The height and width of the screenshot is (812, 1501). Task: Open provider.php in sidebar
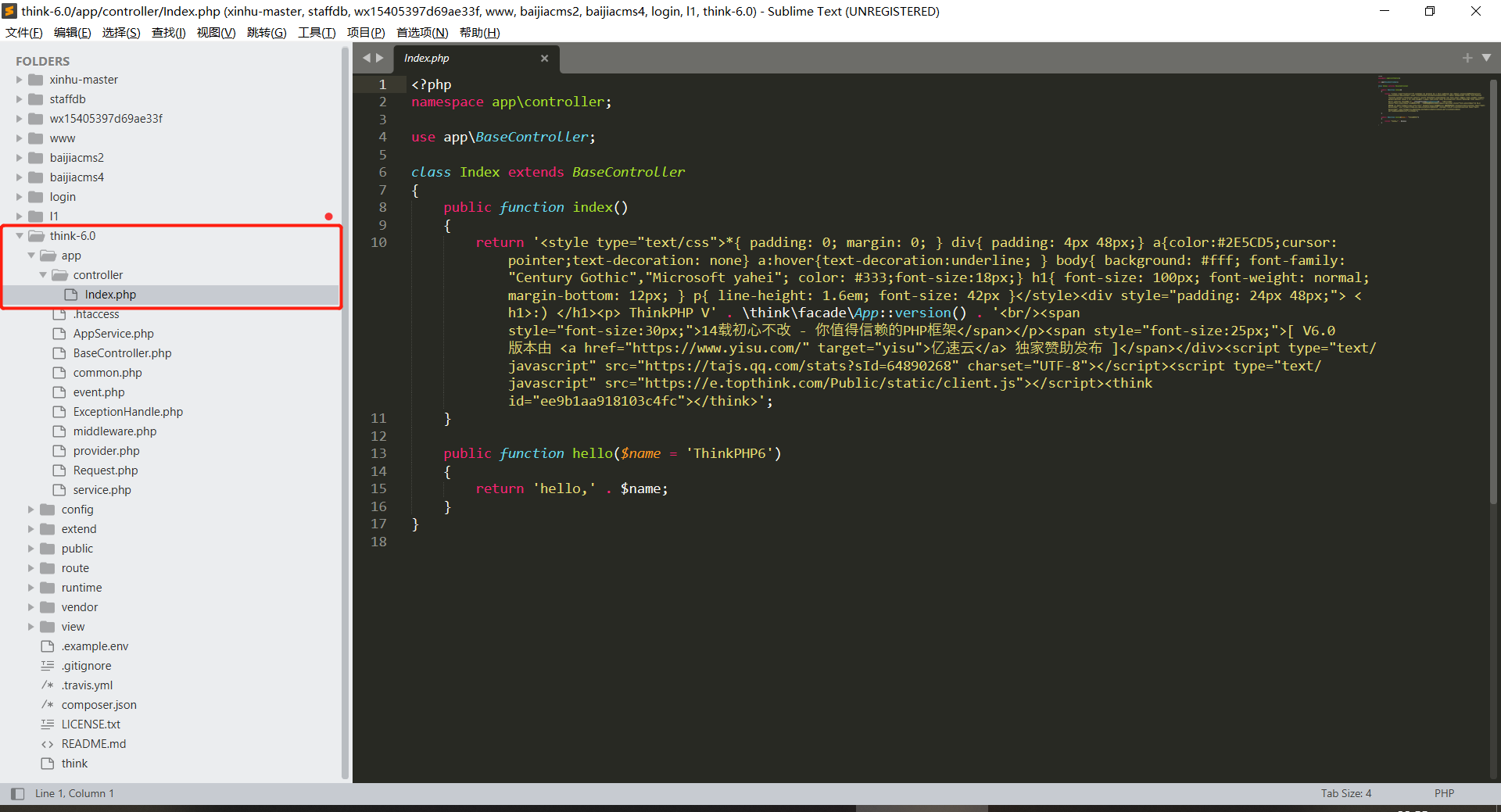106,451
